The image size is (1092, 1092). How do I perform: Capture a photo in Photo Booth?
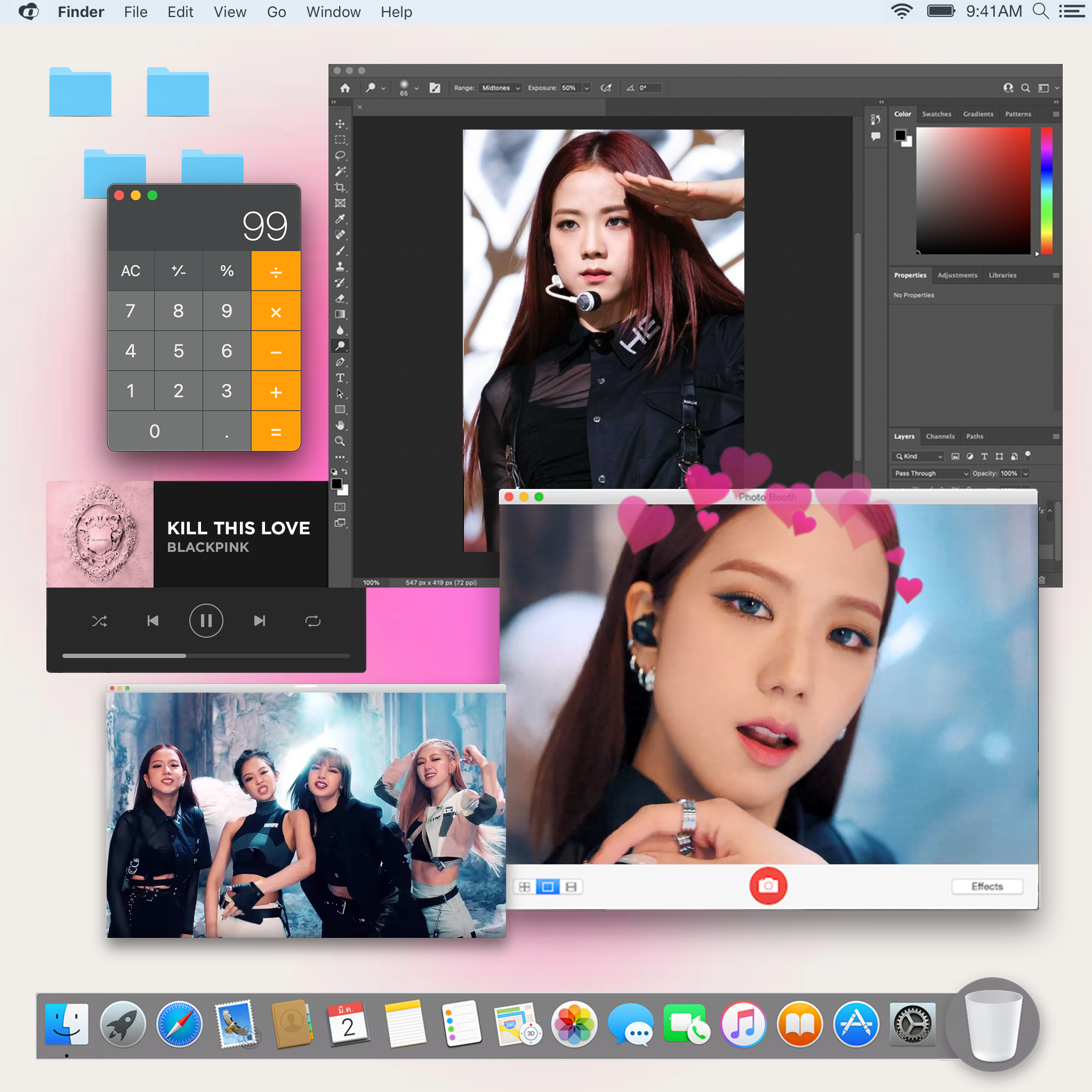[x=769, y=886]
